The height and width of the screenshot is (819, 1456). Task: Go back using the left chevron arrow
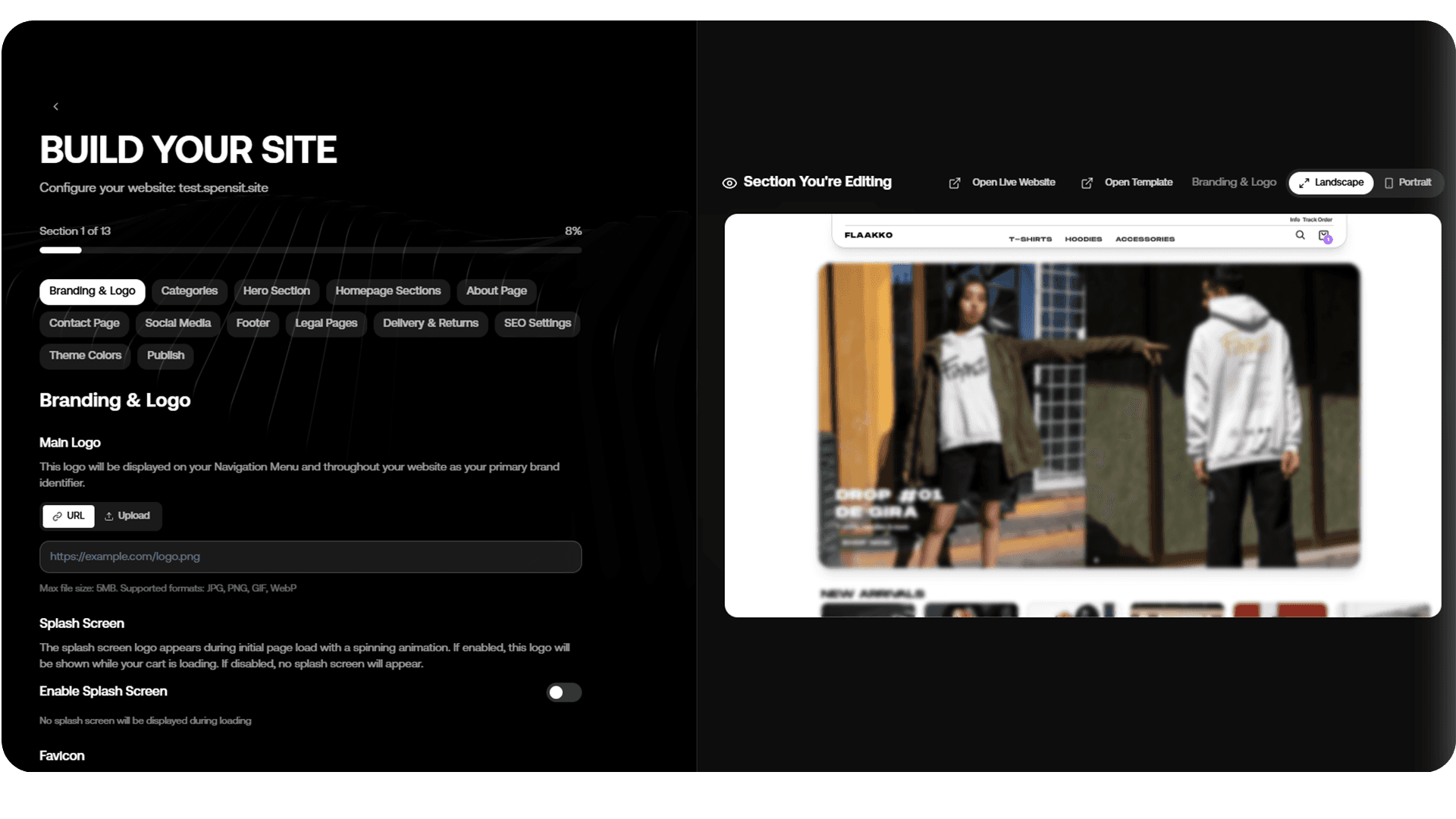55,107
